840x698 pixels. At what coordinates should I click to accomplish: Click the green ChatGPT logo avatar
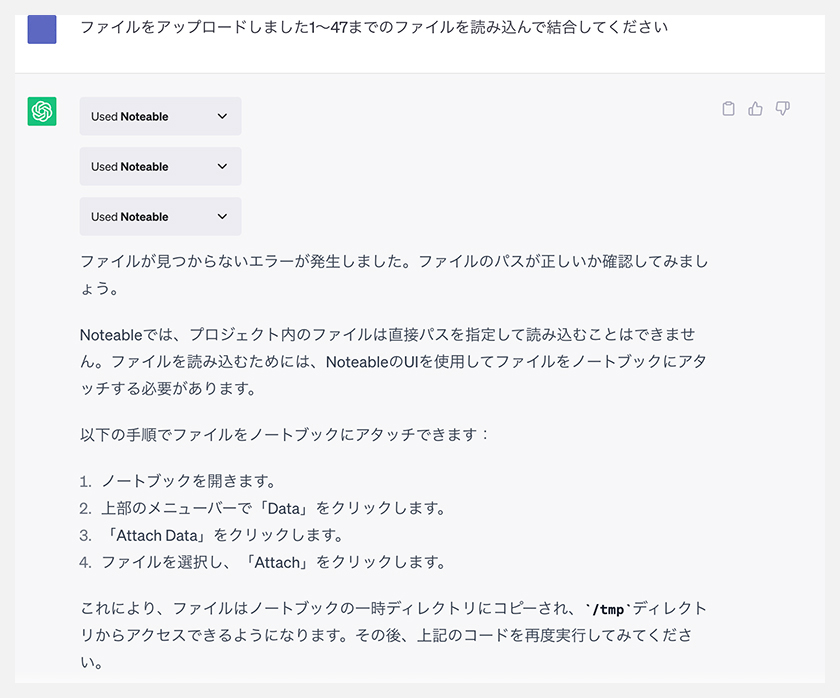pos(42,111)
